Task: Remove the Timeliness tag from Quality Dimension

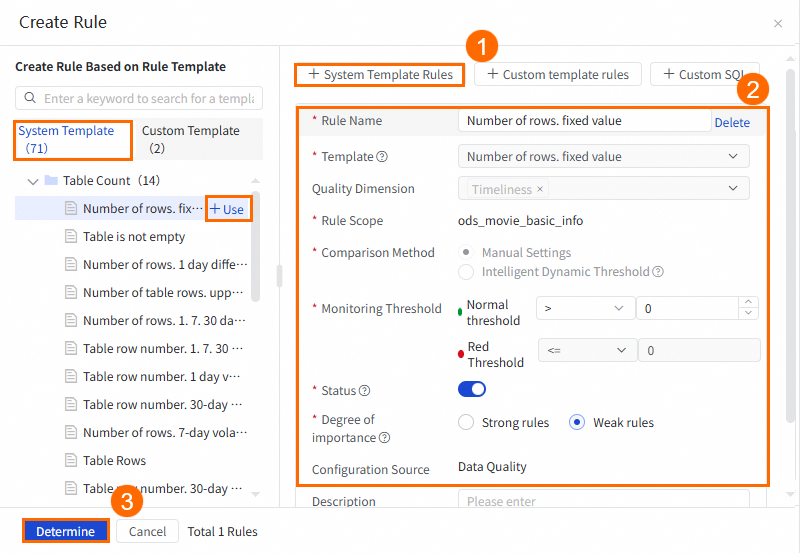Action: pyautogui.click(x=540, y=189)
